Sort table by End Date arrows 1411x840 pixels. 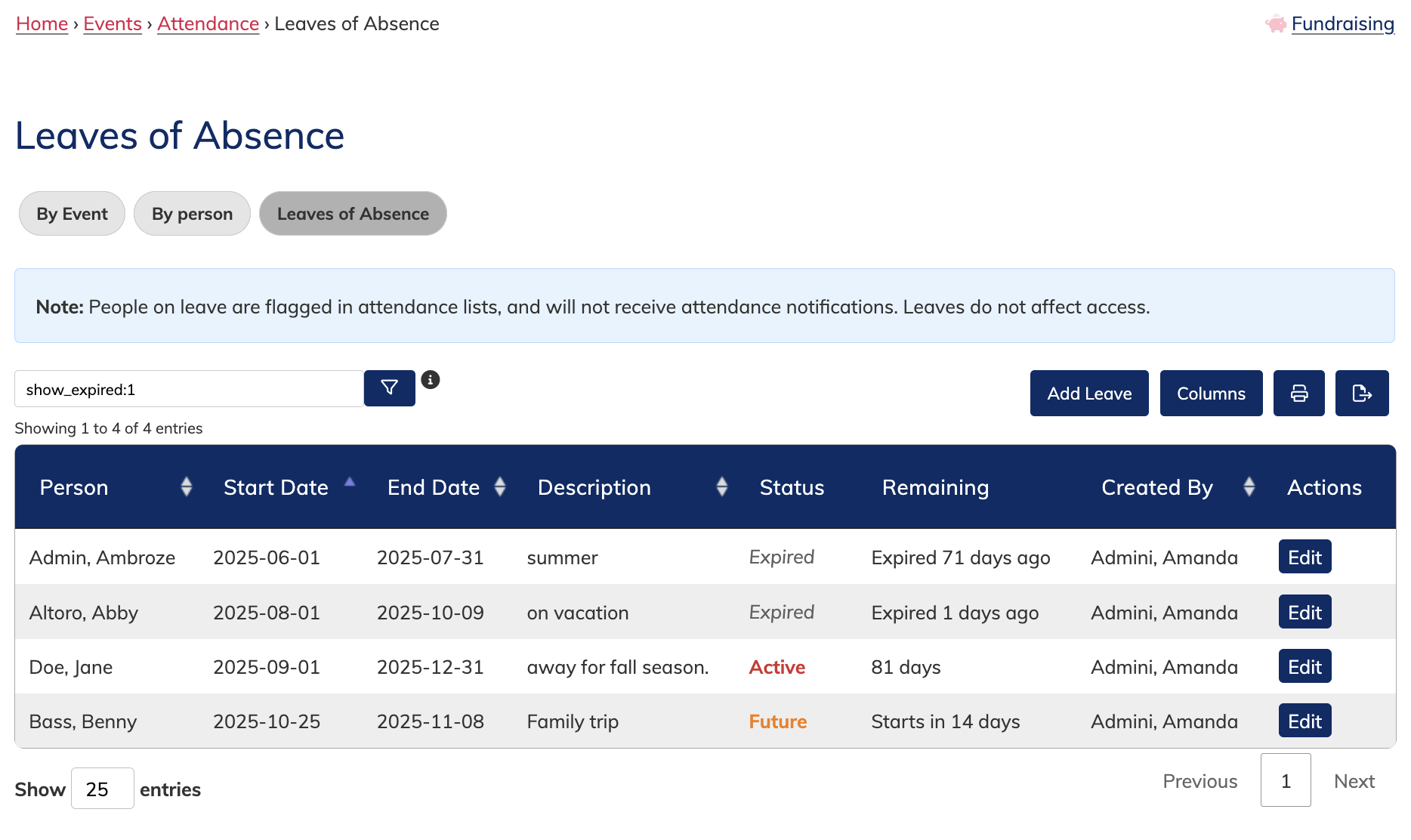pyautogui.click(x=500, y=487)
